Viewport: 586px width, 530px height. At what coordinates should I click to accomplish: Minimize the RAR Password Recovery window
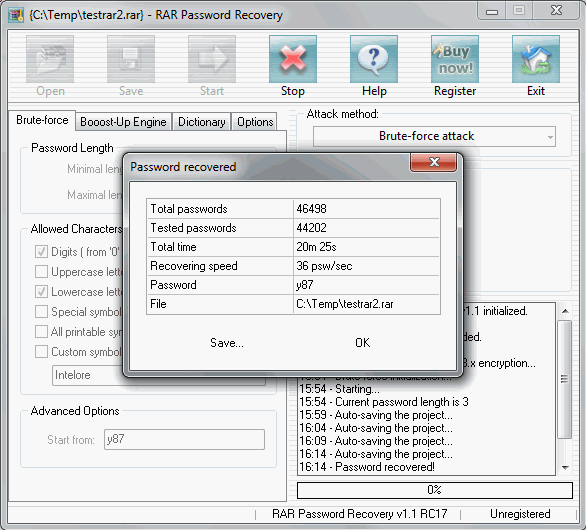(491, 11)
